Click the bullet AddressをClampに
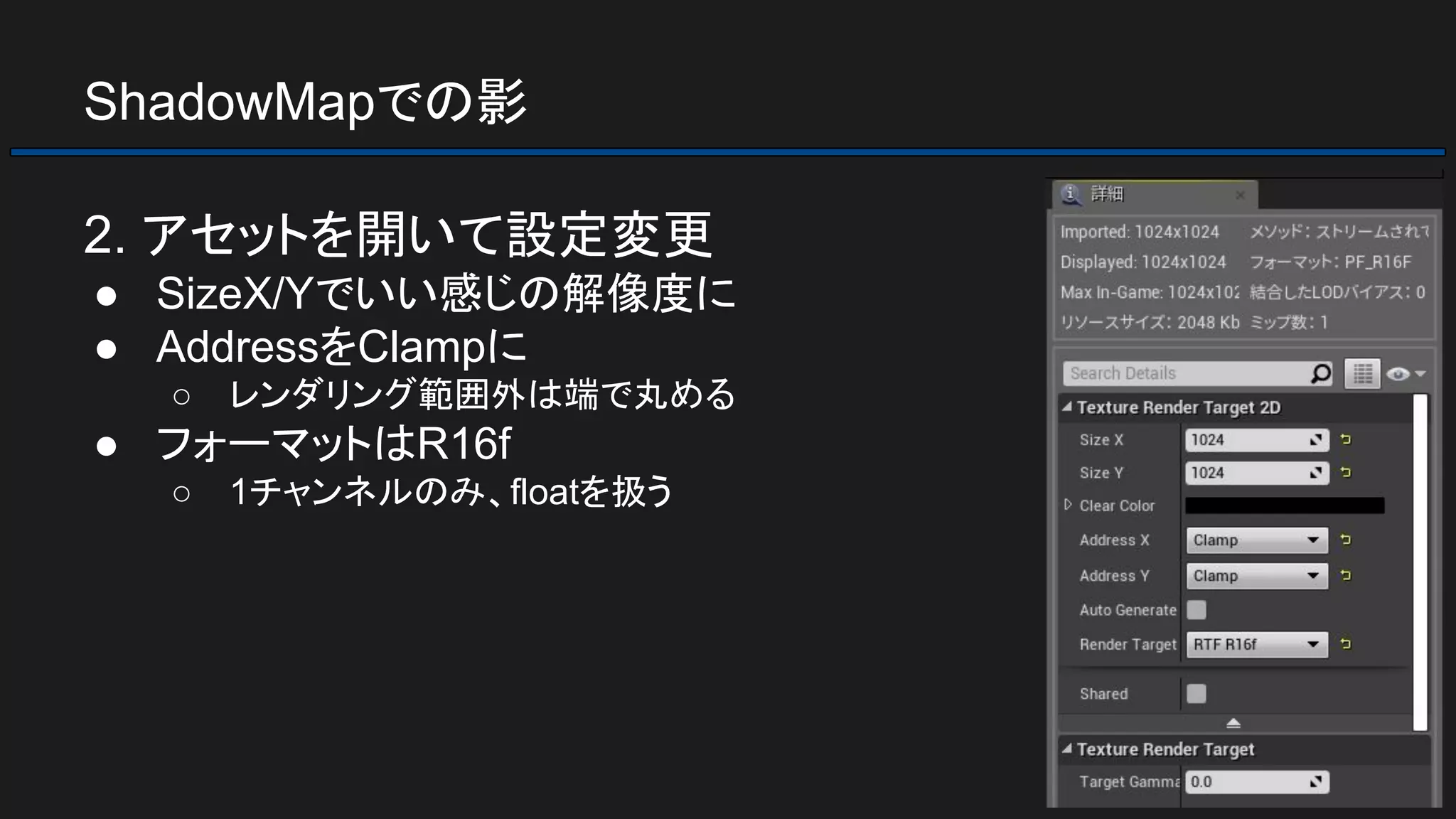 pyautogui.click(x=342, y=346)
